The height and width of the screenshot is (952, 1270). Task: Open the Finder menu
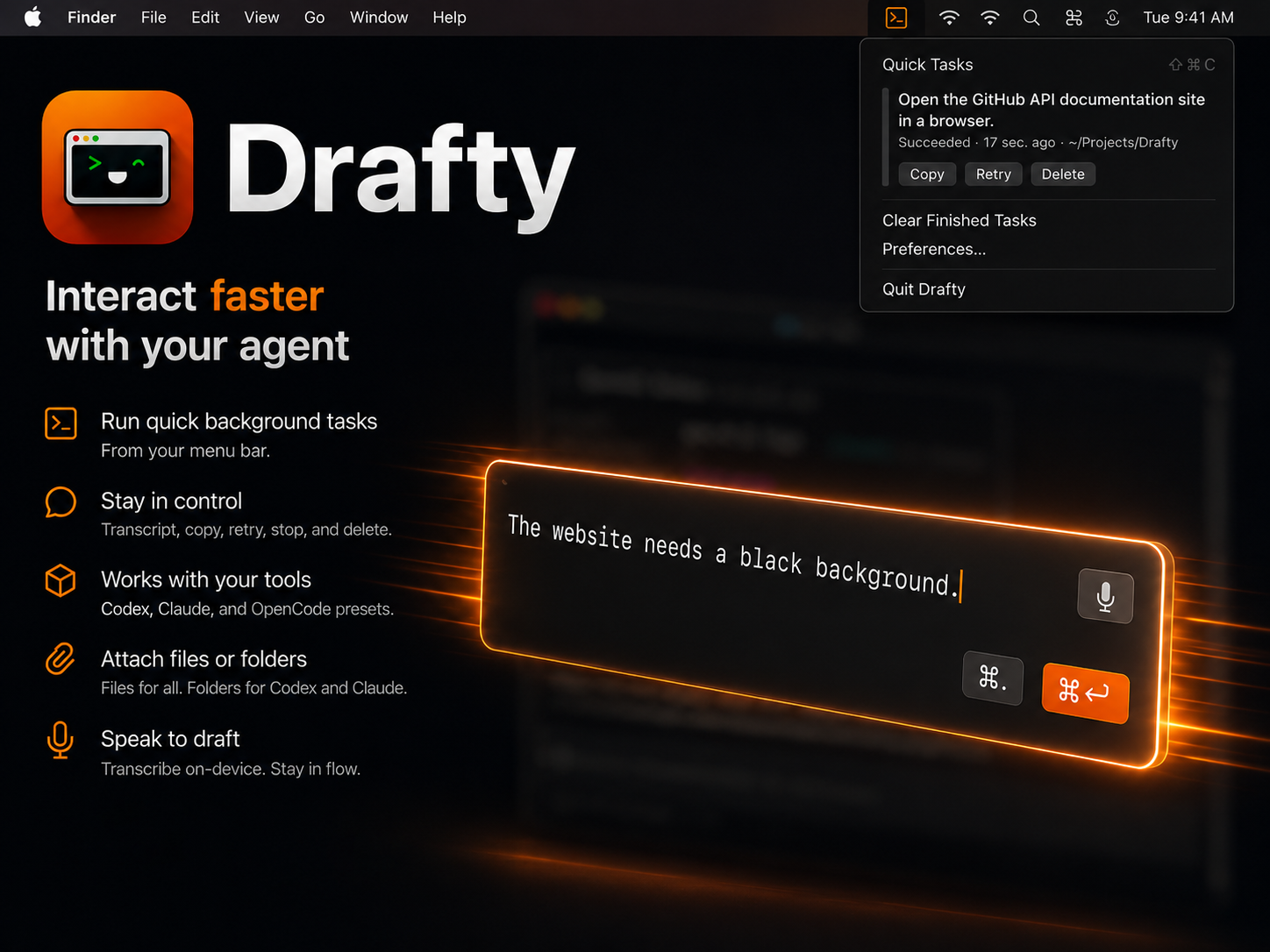[92, 18]
